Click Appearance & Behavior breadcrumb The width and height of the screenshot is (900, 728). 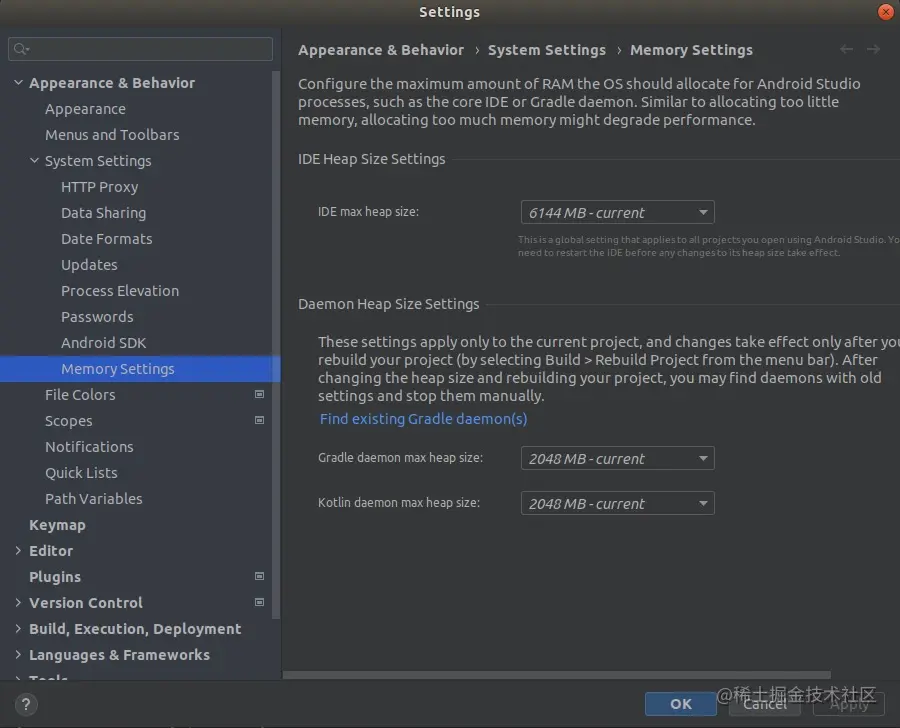point(381,51)
